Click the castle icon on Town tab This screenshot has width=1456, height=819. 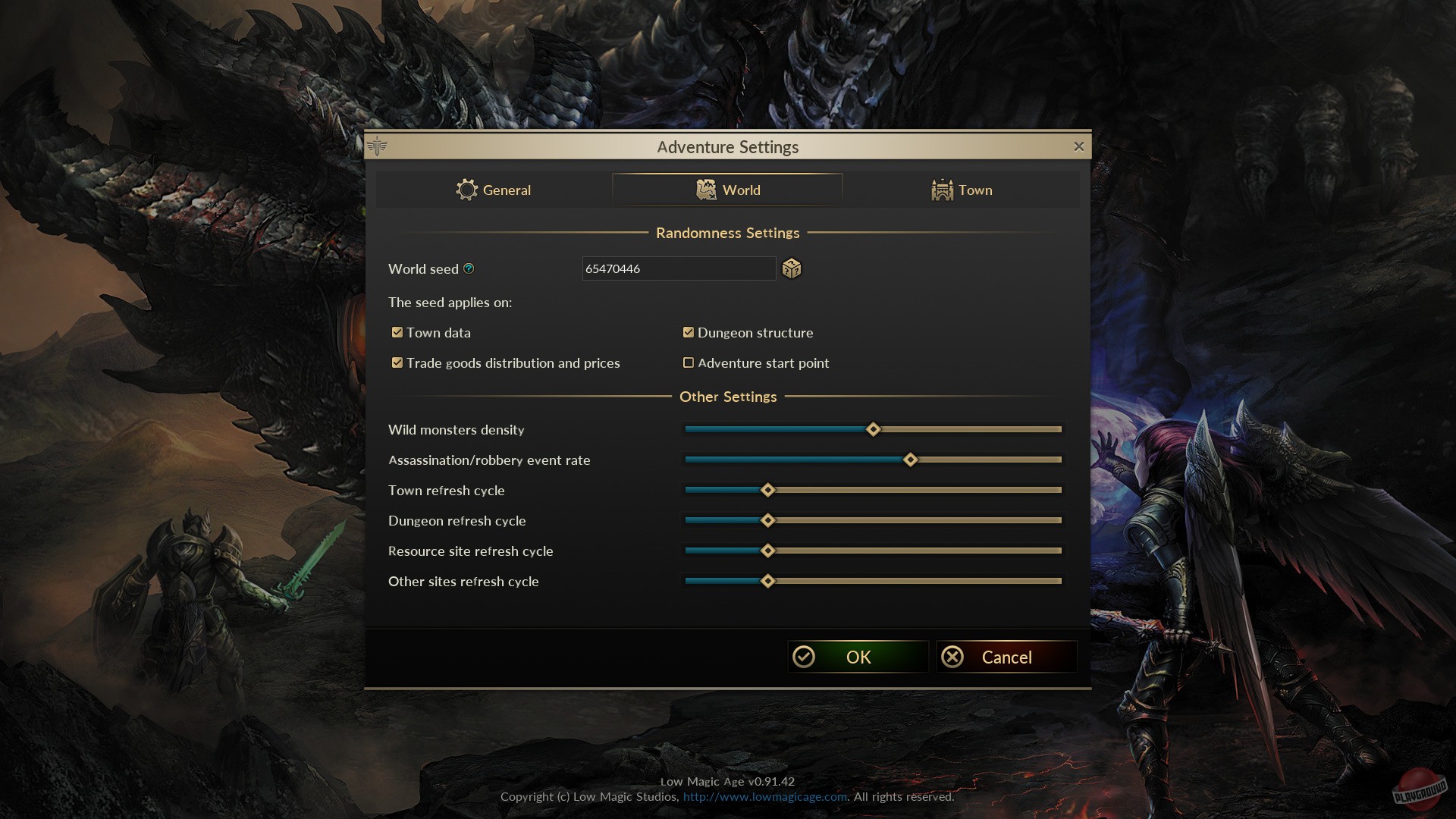(x=942, y=190)
